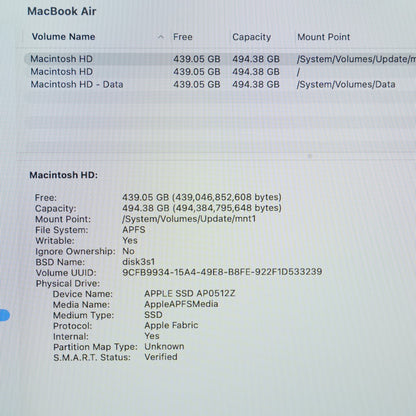Image resolution: width=416 pixels, height=416 pixels.
Task: Click the /System/Volumes/Data mount point cell
Action: tap(346, 84)
